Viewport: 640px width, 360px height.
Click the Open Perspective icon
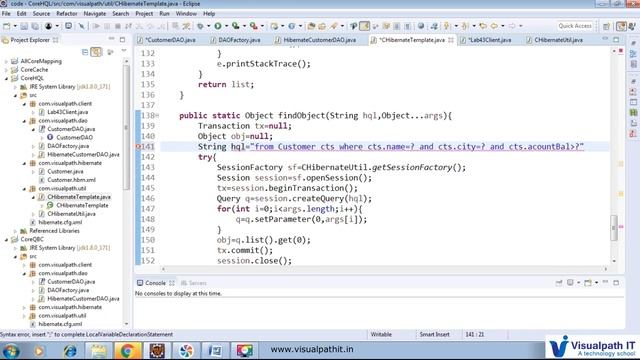(x=607, y=26)
